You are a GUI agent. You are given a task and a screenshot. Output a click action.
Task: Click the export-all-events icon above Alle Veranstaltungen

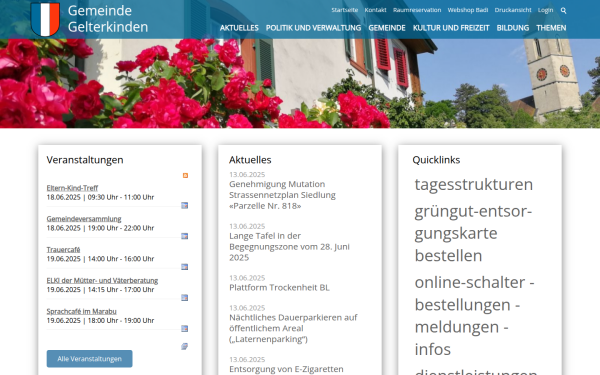coord(184,346)
